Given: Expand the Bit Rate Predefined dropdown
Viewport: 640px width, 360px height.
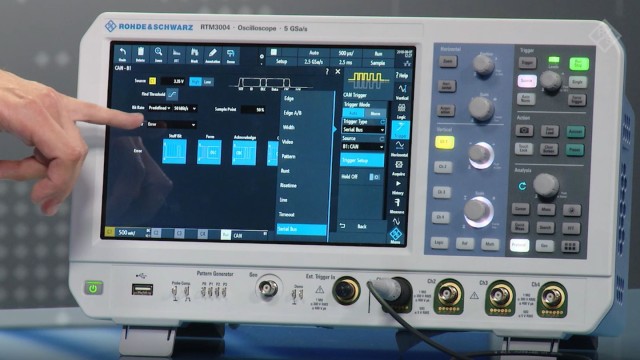Looking at the screenshot, I should 159,108.
